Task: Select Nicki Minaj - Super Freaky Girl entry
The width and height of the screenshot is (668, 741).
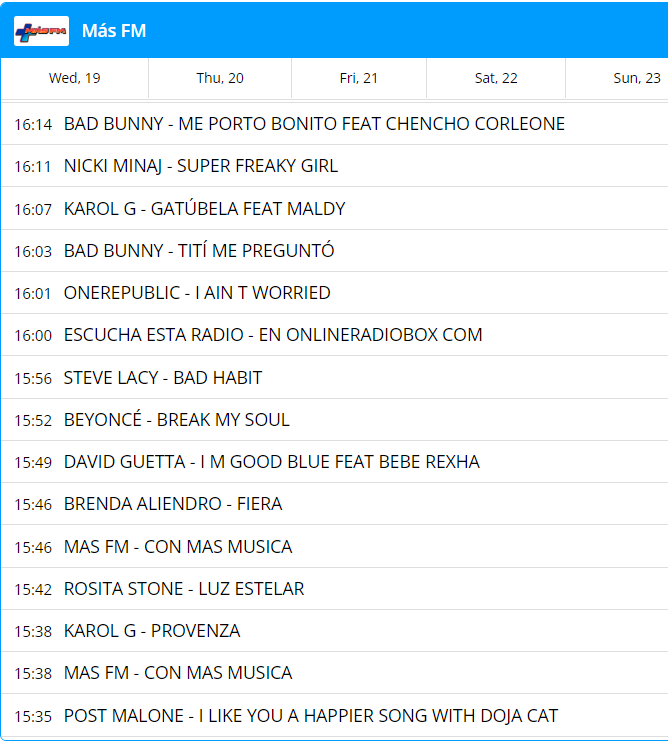Action: 201,166
